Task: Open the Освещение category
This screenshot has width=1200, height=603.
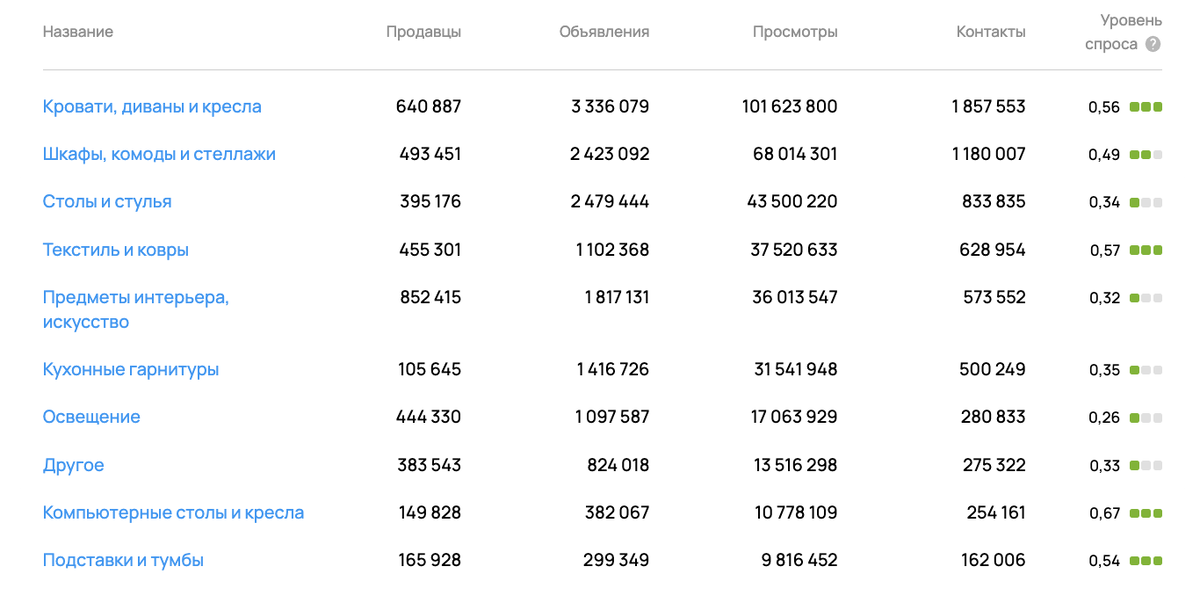Action: click(91, 417)
